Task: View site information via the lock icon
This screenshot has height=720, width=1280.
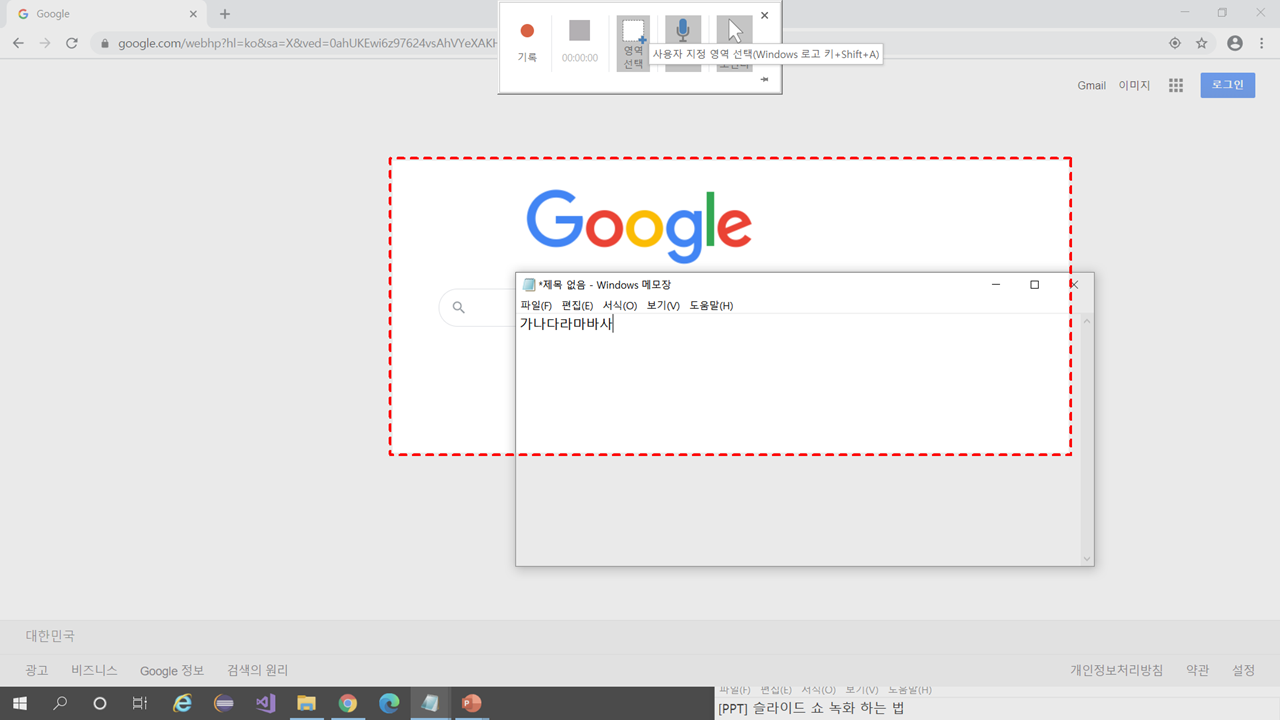Action: click(x=106, y=43)
